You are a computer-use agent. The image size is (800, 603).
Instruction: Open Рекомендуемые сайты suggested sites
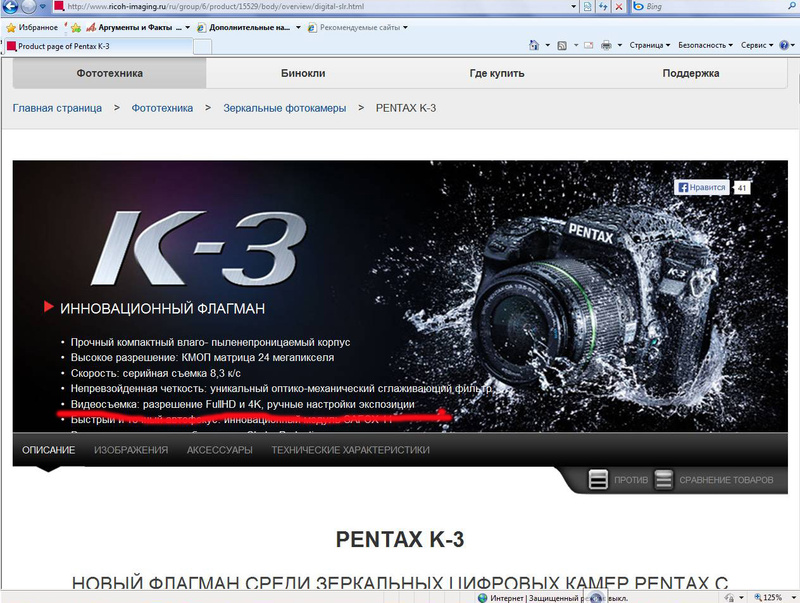pyautogui.click(x=354, y=28)
